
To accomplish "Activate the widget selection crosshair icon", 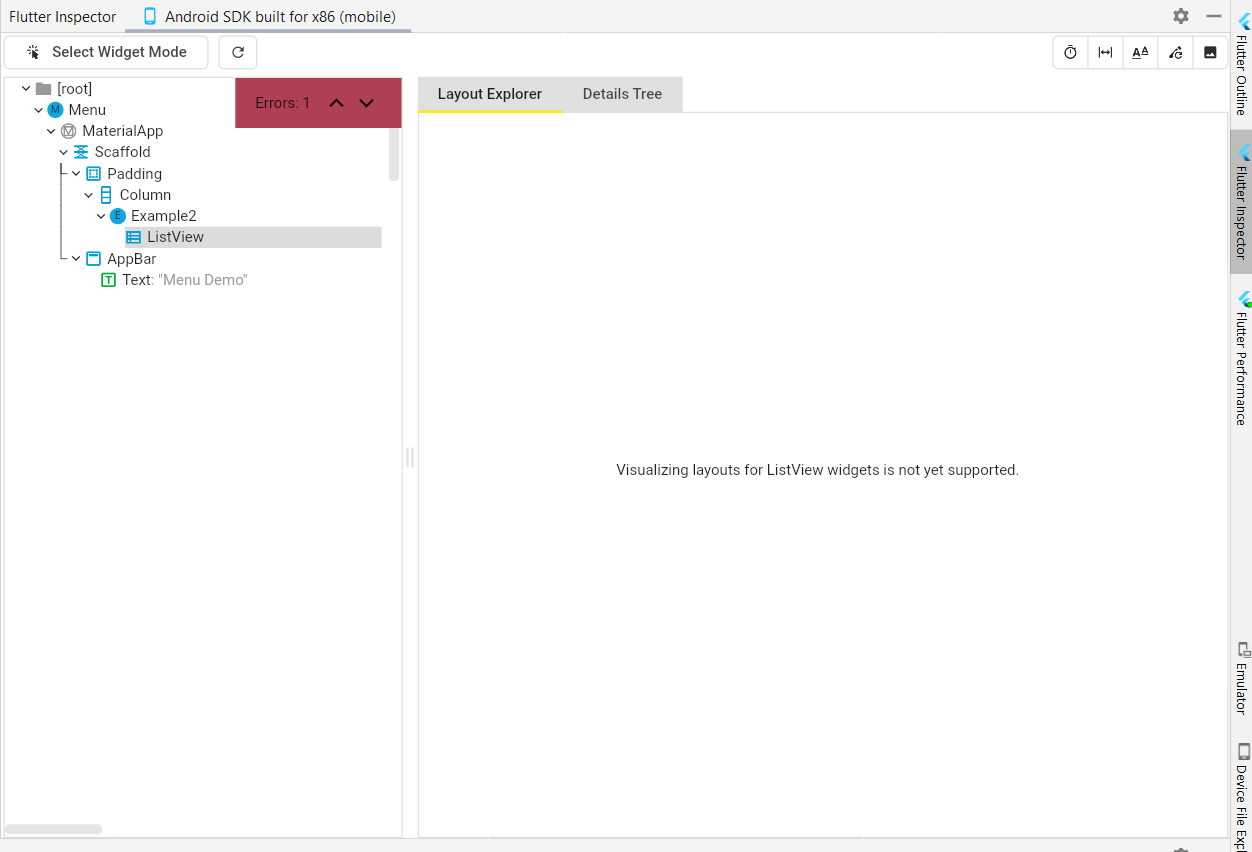I will [32, 51].
